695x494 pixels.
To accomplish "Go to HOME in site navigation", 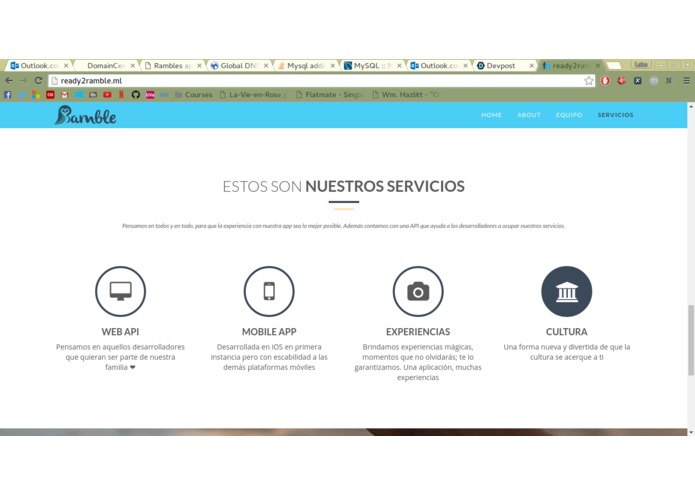I will tap(491, 115).
